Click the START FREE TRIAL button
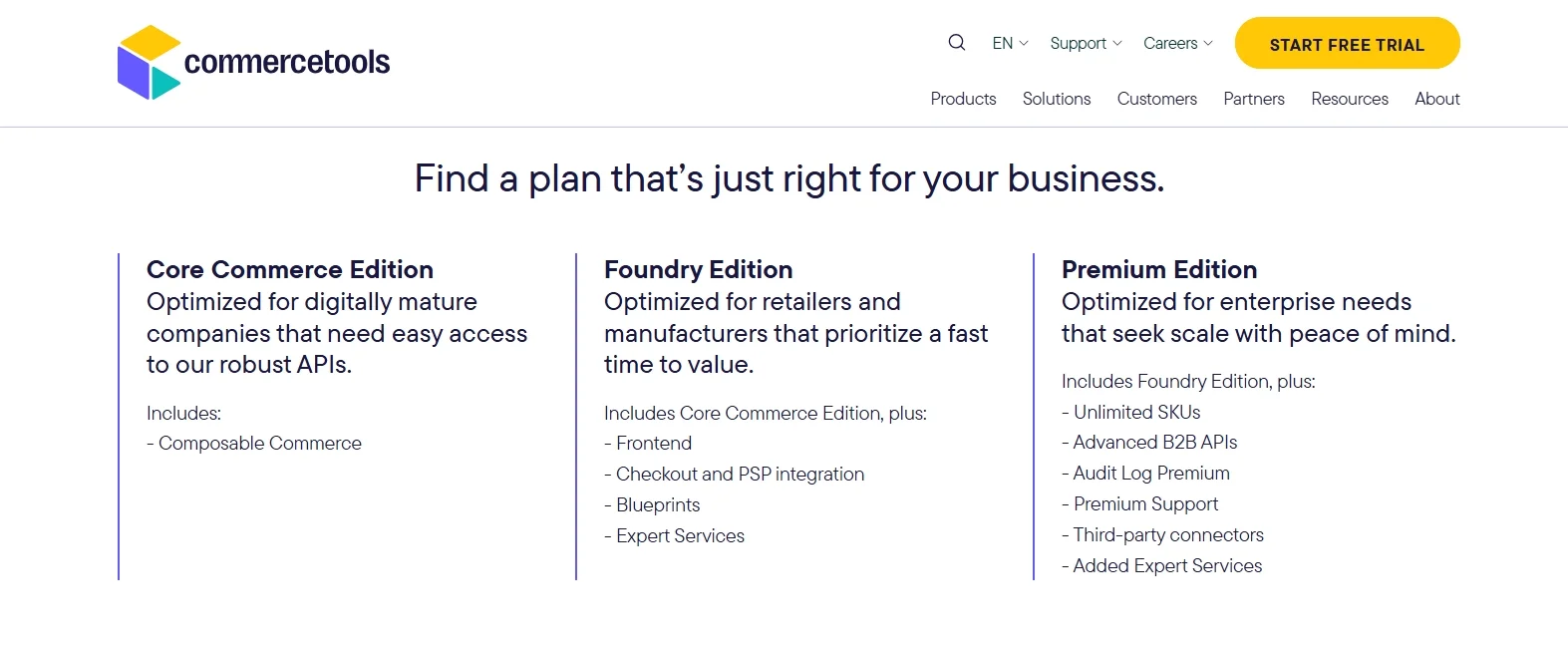1568x648 pixels. 1347,44
